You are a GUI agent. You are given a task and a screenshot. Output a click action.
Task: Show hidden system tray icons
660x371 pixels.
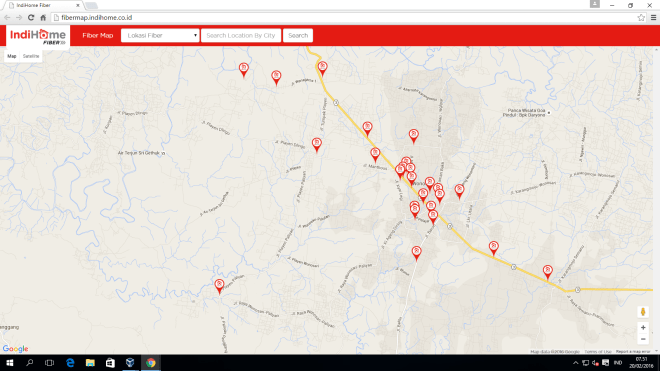(575, 363)
